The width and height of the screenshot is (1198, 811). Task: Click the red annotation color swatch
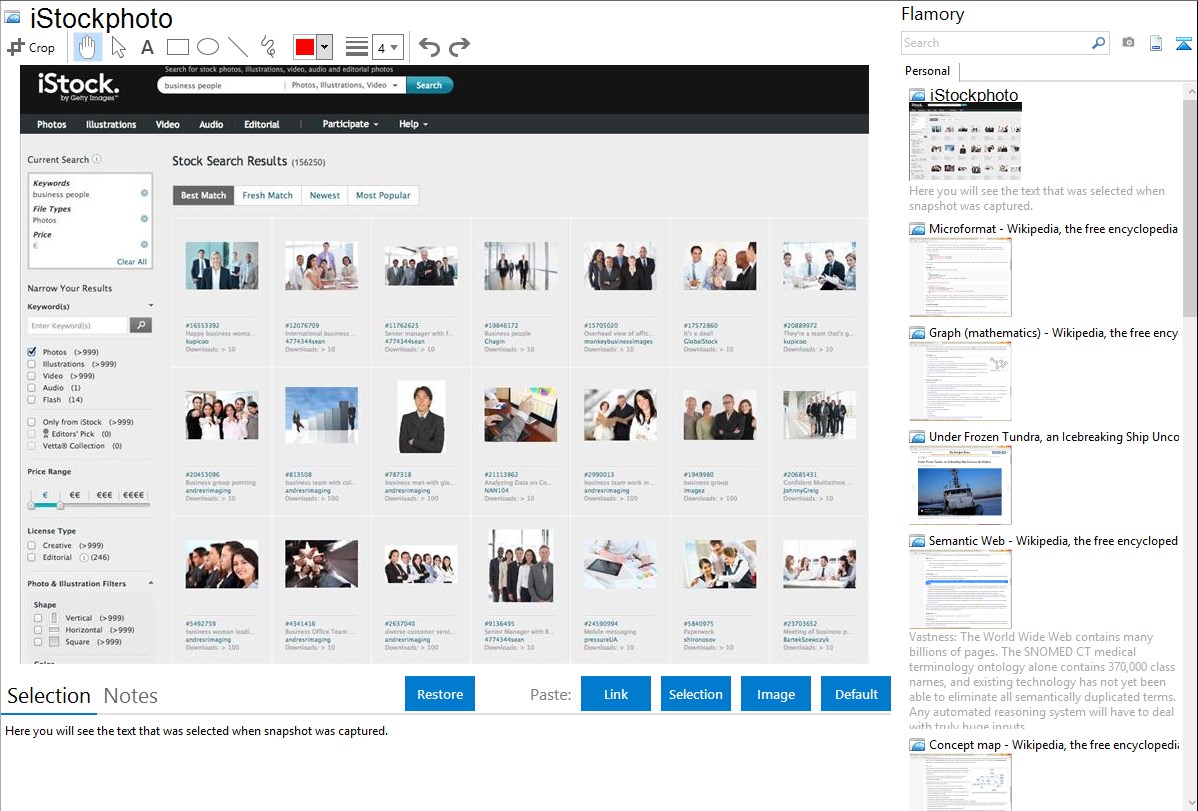pos(305,47)
